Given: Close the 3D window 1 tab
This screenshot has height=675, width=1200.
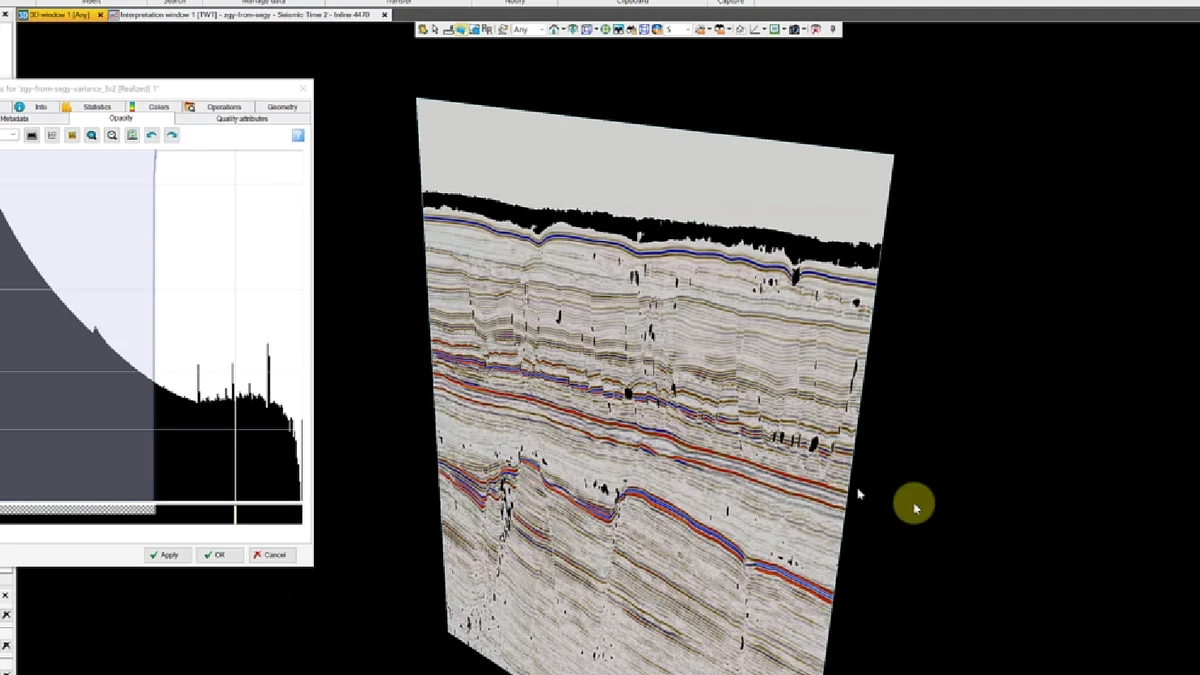Looking at the screenshot, I should pos(100,15).
